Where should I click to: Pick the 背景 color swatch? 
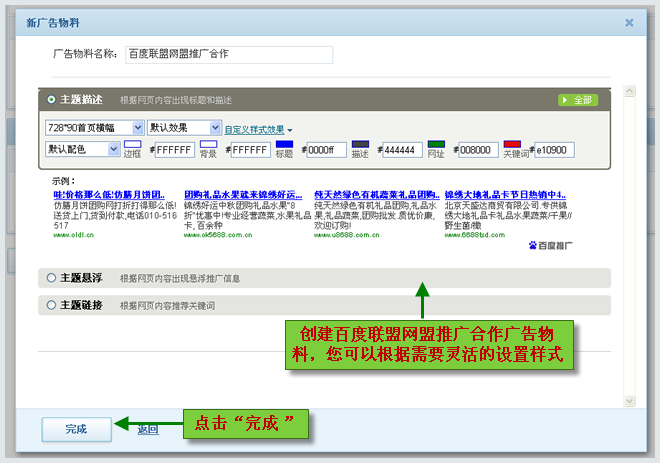click(208, 144)
